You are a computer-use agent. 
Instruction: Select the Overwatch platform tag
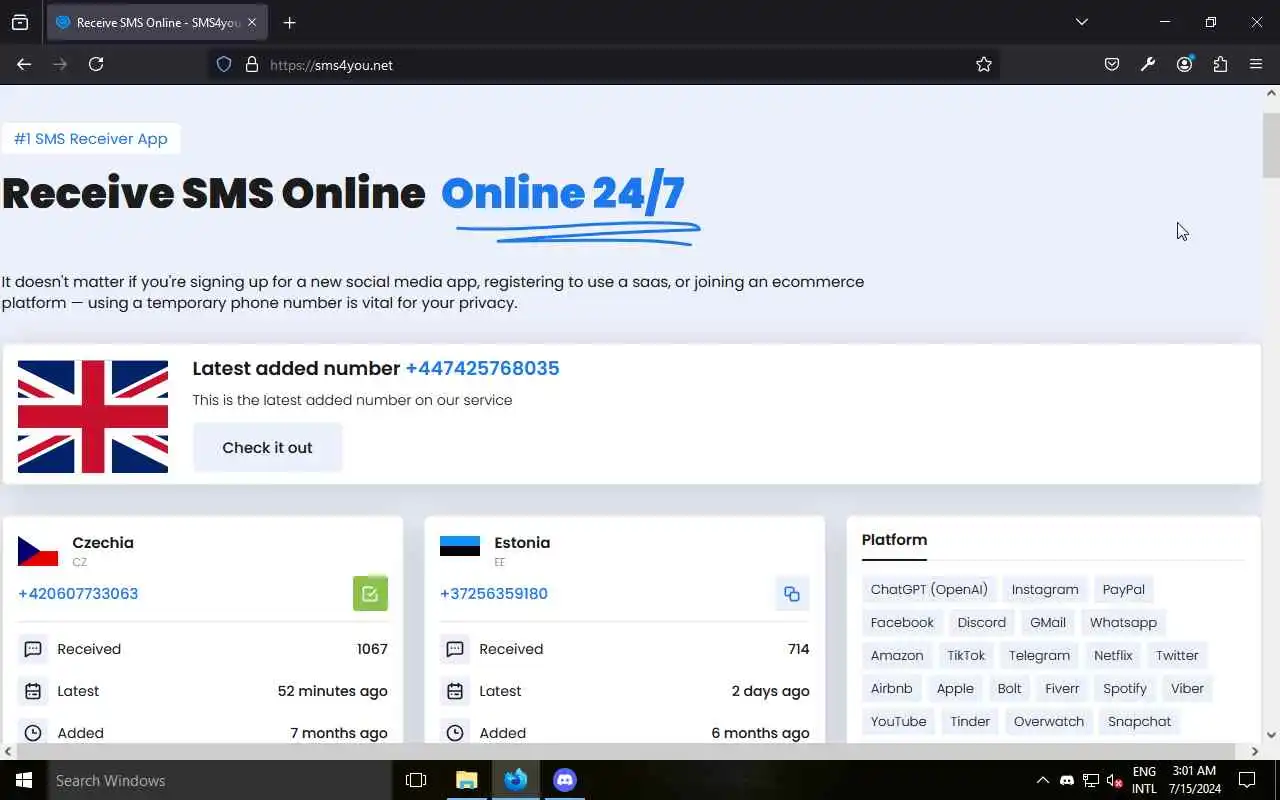1049,721
